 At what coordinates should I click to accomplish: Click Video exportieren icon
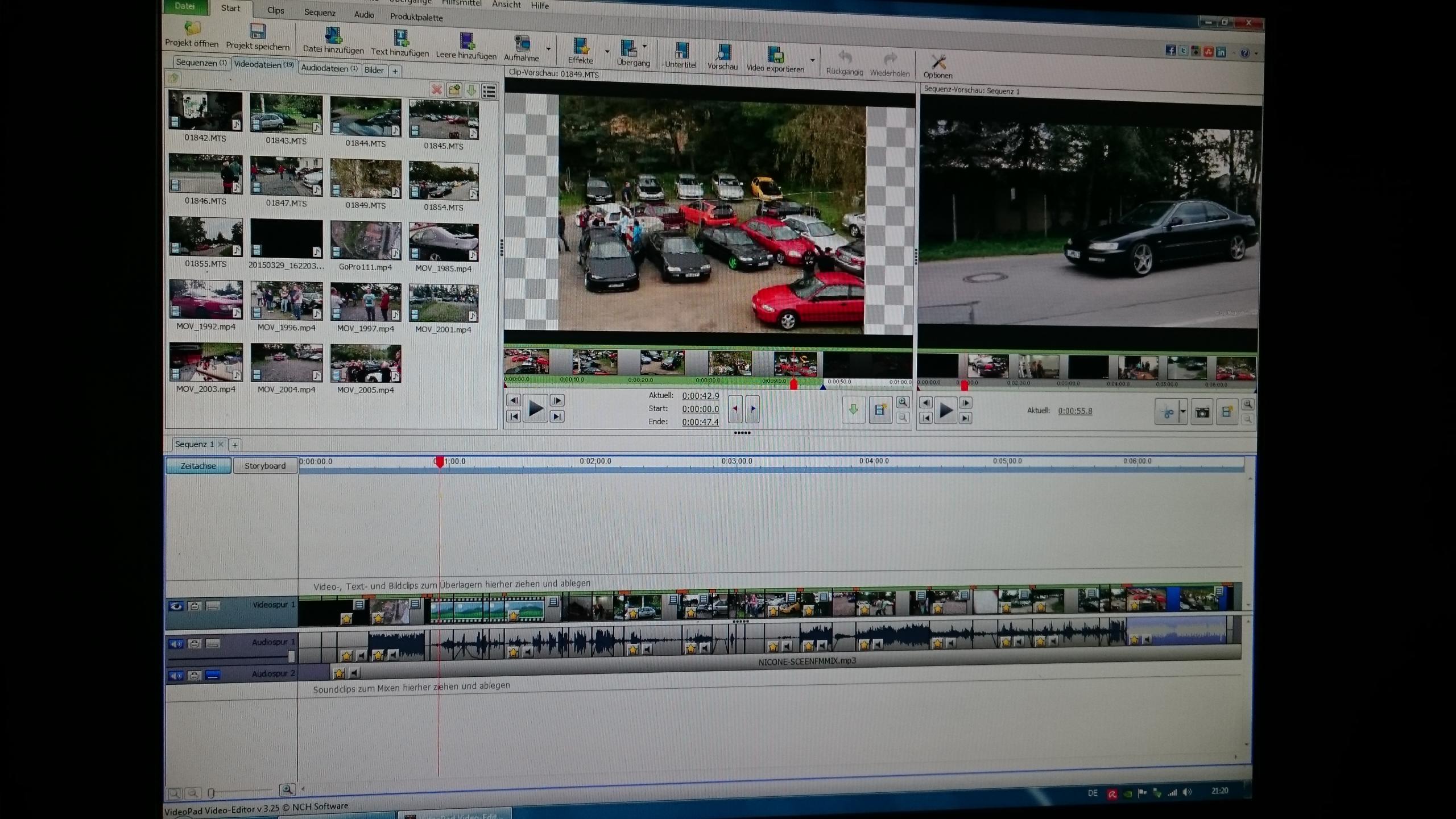click(775, 55)
